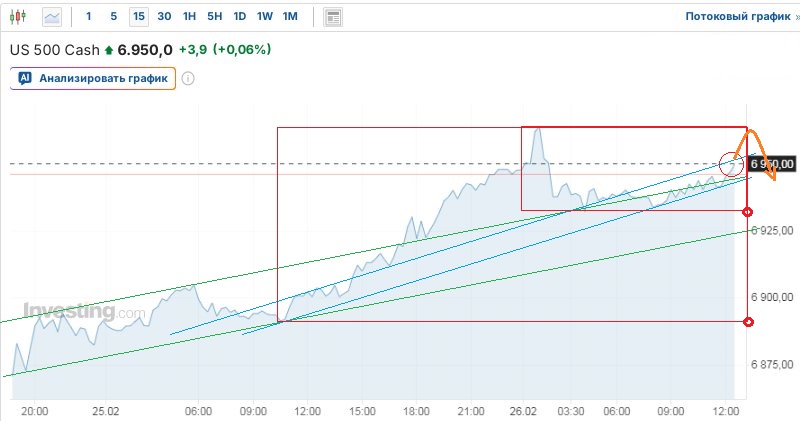The image size is (800, 421).
Task: Select the area chart type icon
Action: [52, 17]
